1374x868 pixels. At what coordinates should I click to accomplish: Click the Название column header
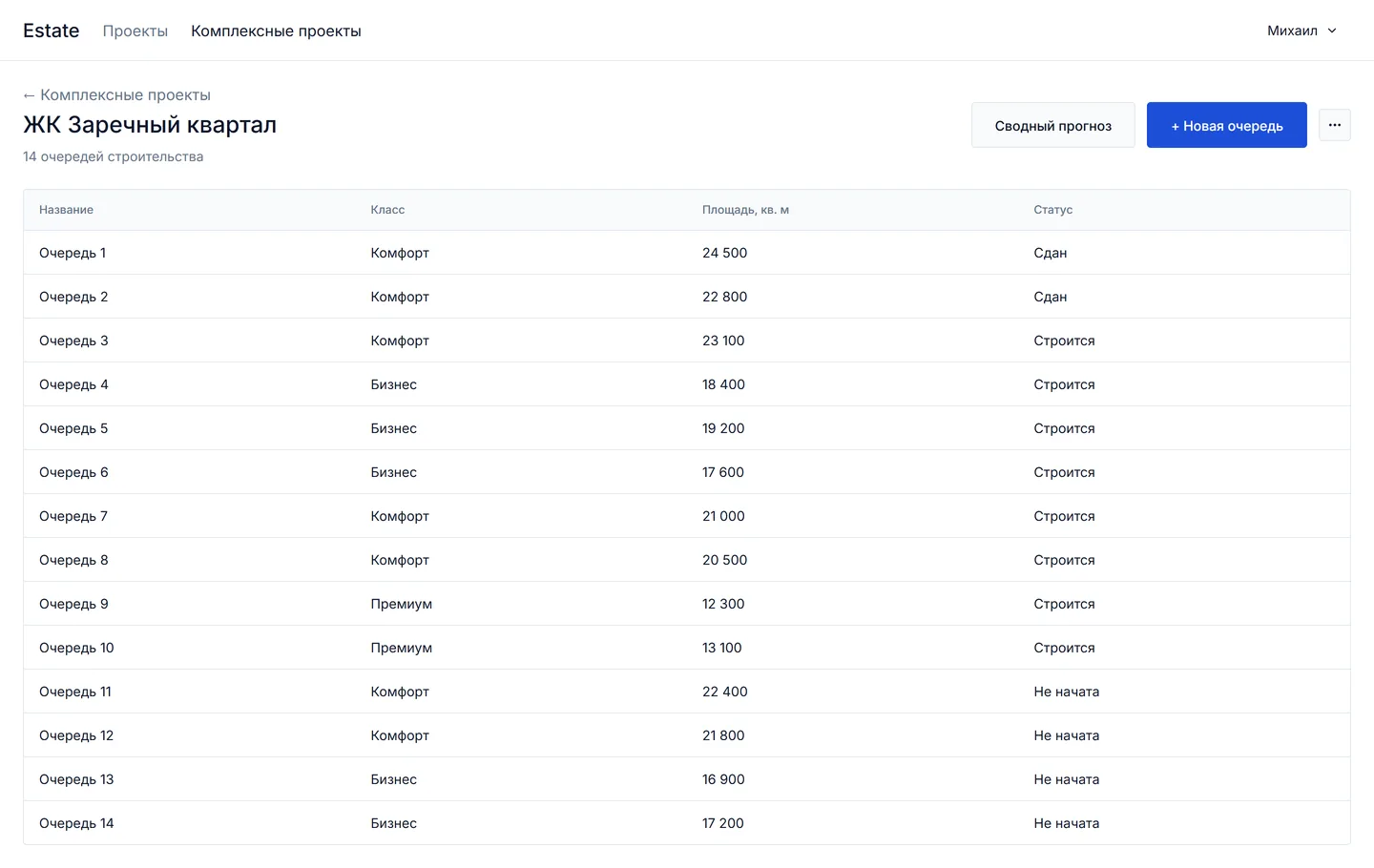[66, 210]
